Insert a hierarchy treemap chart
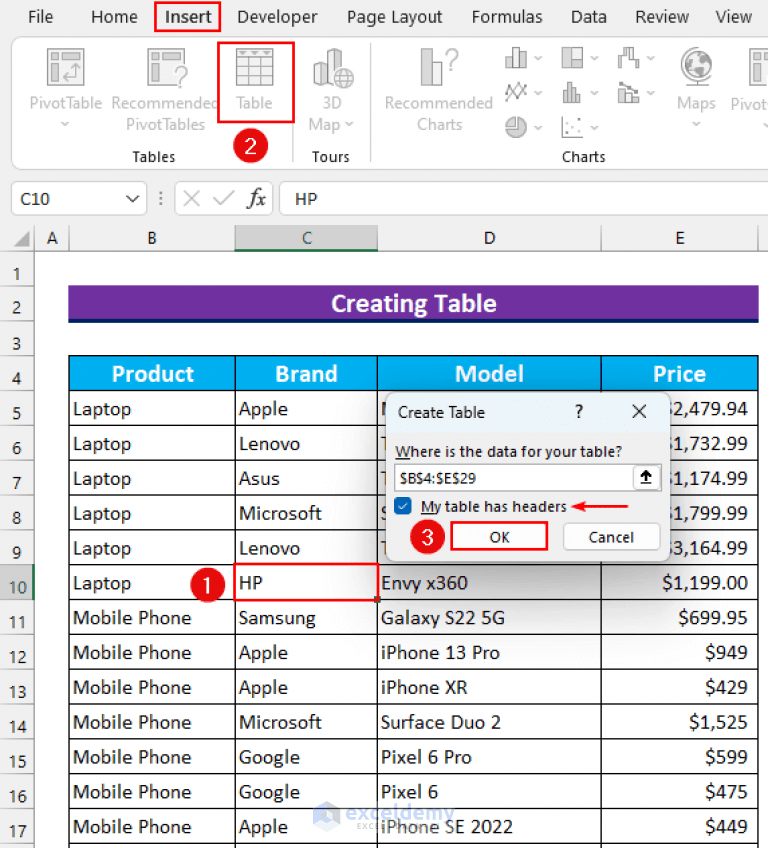Image resolution: width=768 pixels, height=848 pixels. 572,57
